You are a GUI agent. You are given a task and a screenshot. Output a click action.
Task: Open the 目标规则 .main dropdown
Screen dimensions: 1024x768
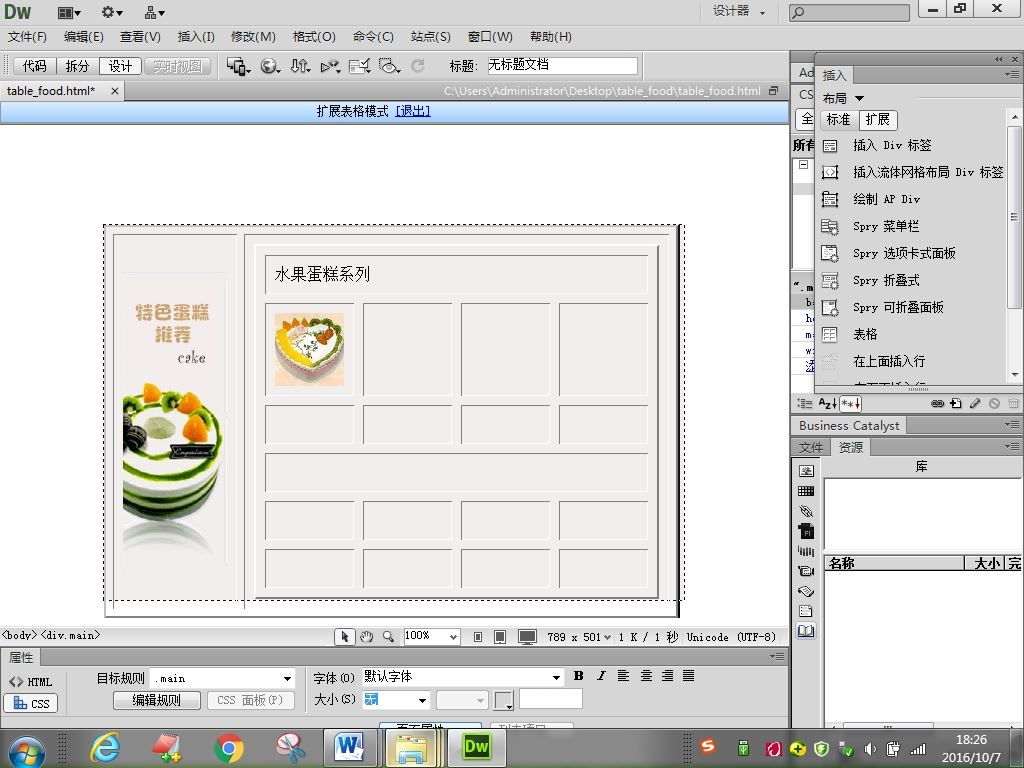point(287,679)
